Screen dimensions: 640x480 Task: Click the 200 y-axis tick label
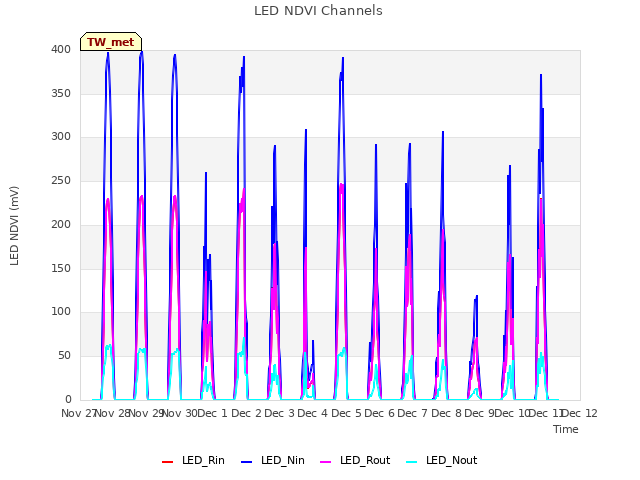point(61,224)
